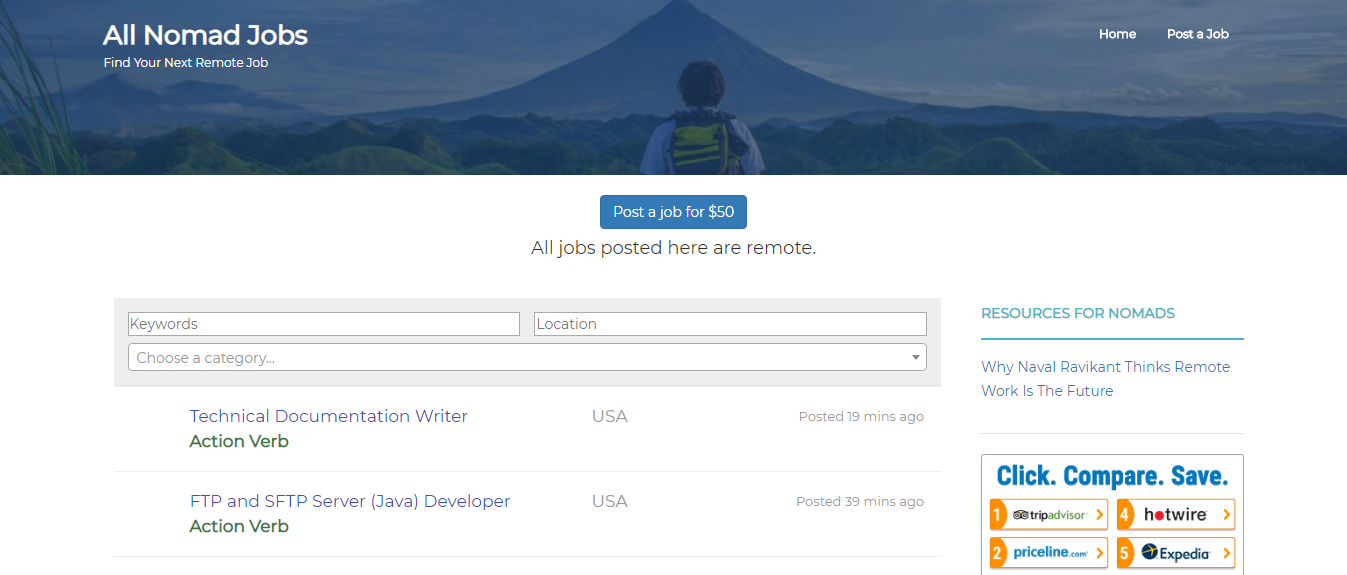
Task: Click the Post a job for $50 button
Action: tap(673, 212)
